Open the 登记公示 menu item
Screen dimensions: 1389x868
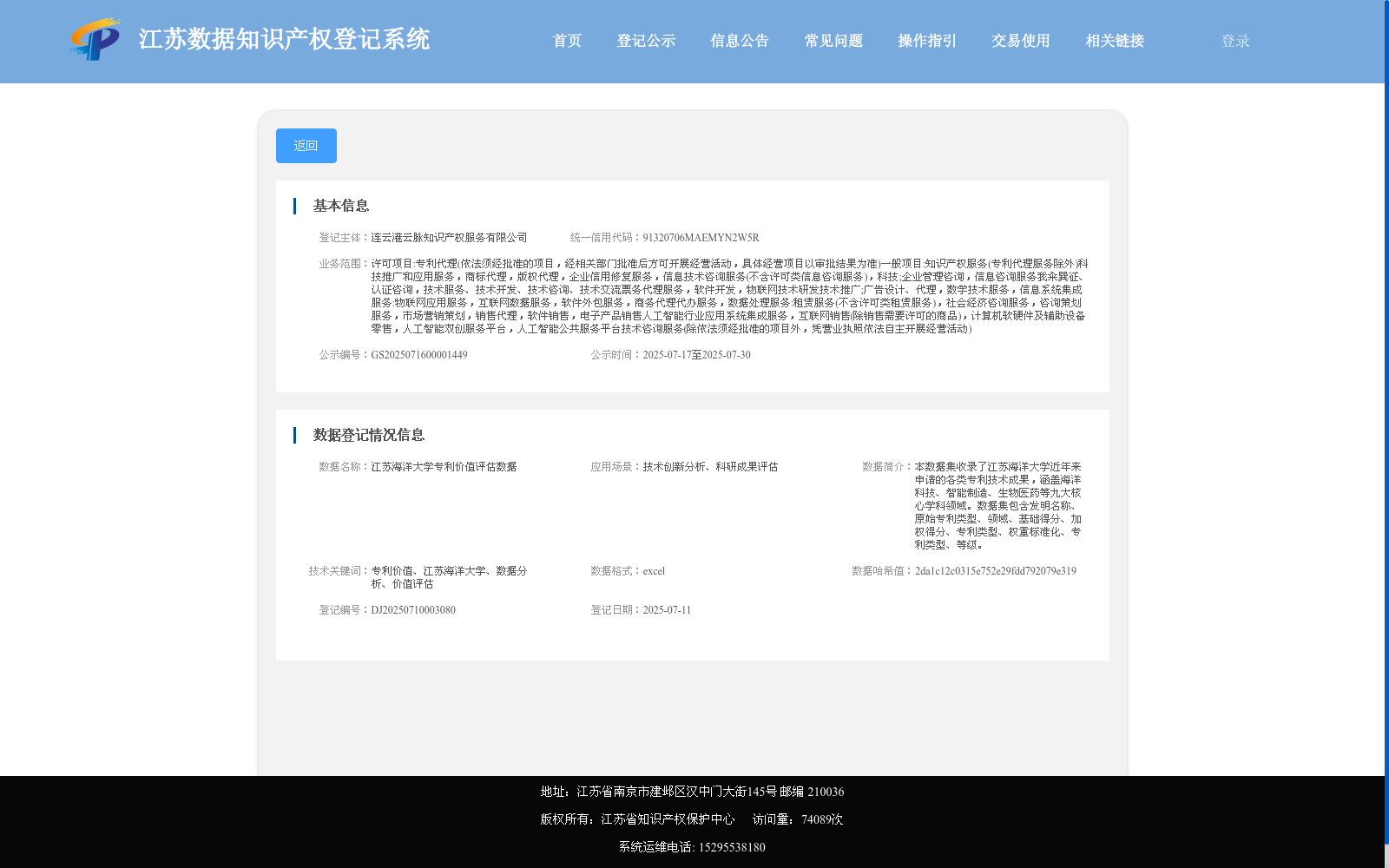pos(646,41)
